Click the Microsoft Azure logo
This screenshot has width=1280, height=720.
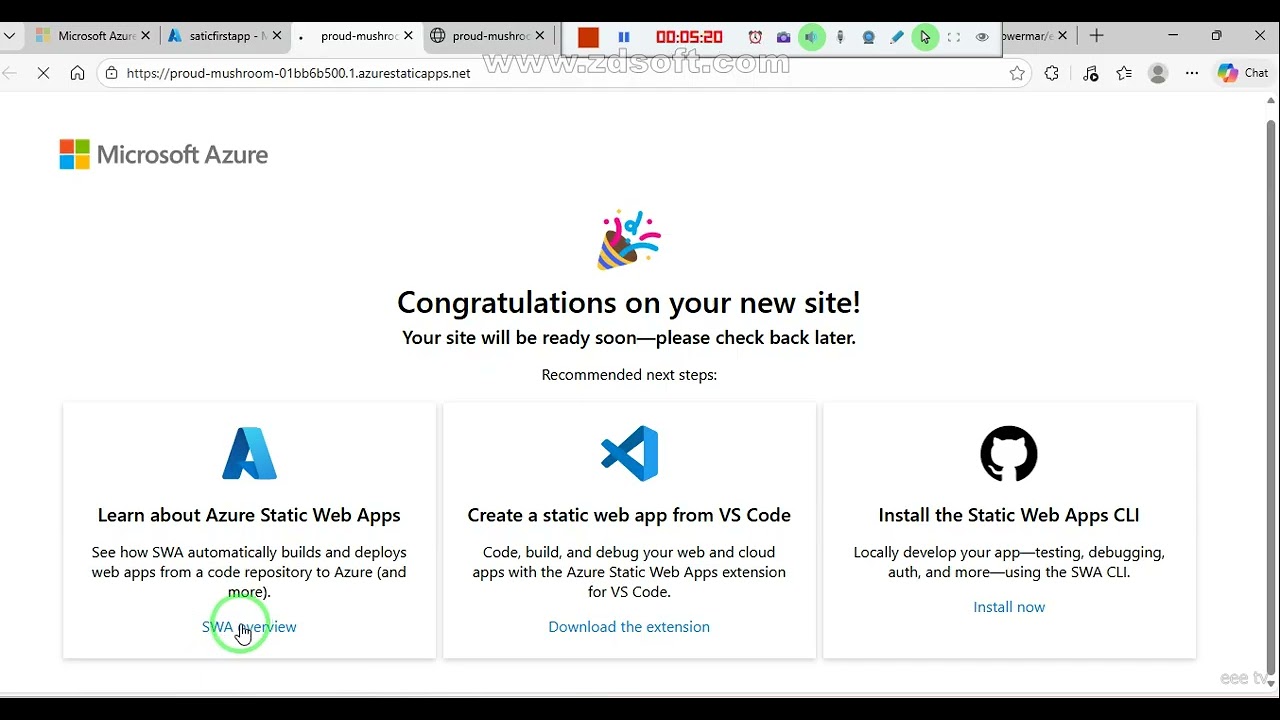click(x=164, y=155)
